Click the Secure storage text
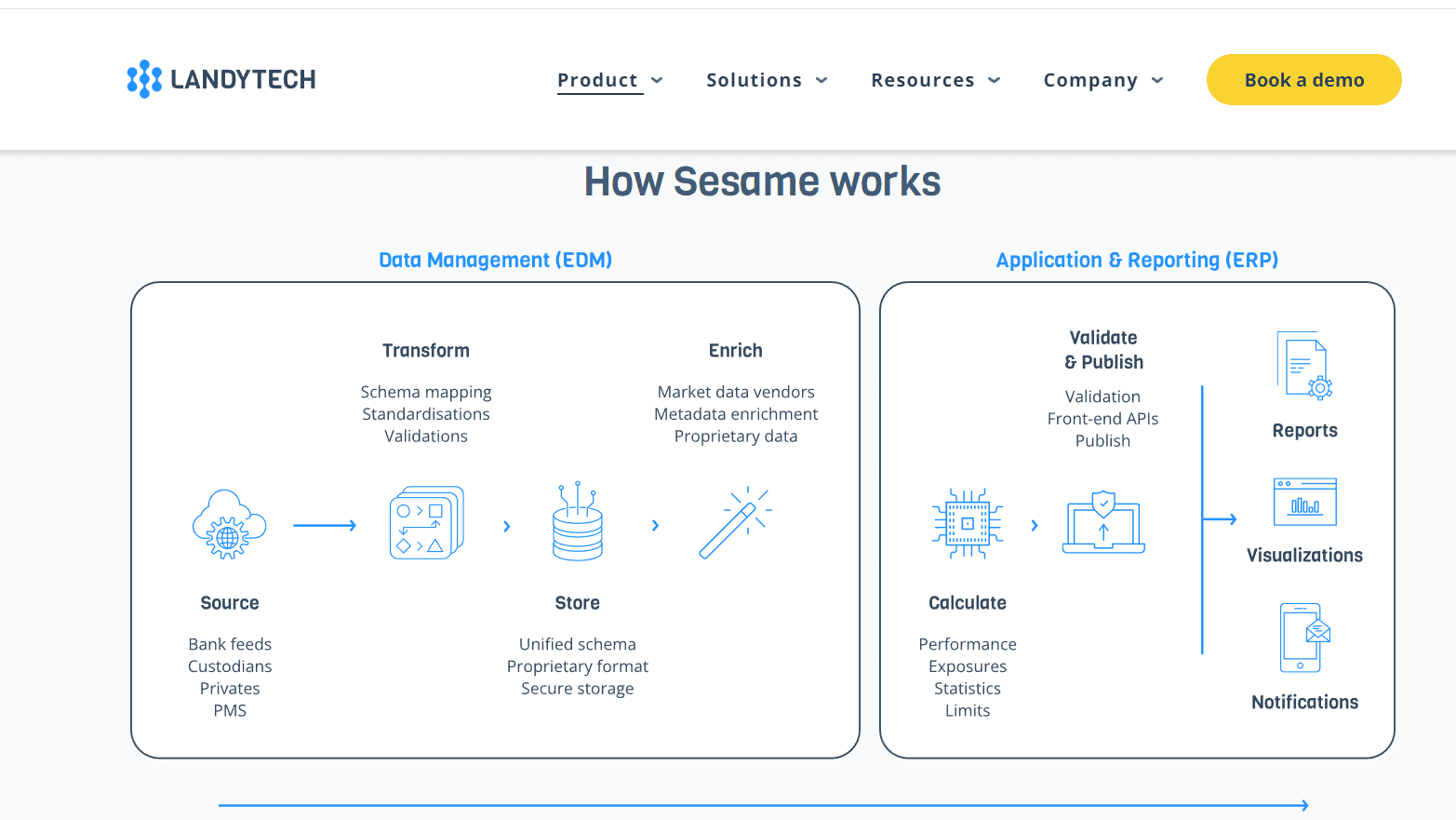This screenshot has height=820, width=1456. click(578, 689)
